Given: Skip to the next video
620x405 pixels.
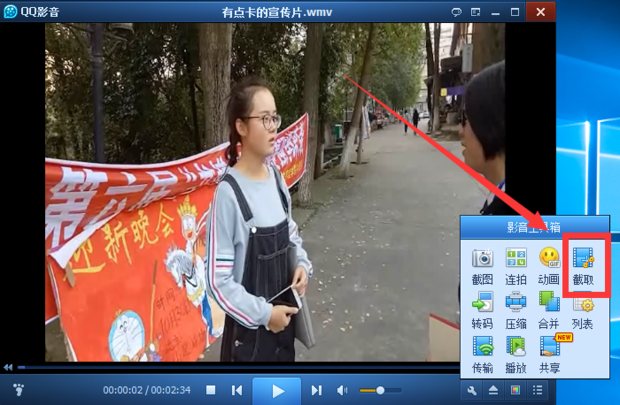Looking at the screenshot, I should 316,390.
